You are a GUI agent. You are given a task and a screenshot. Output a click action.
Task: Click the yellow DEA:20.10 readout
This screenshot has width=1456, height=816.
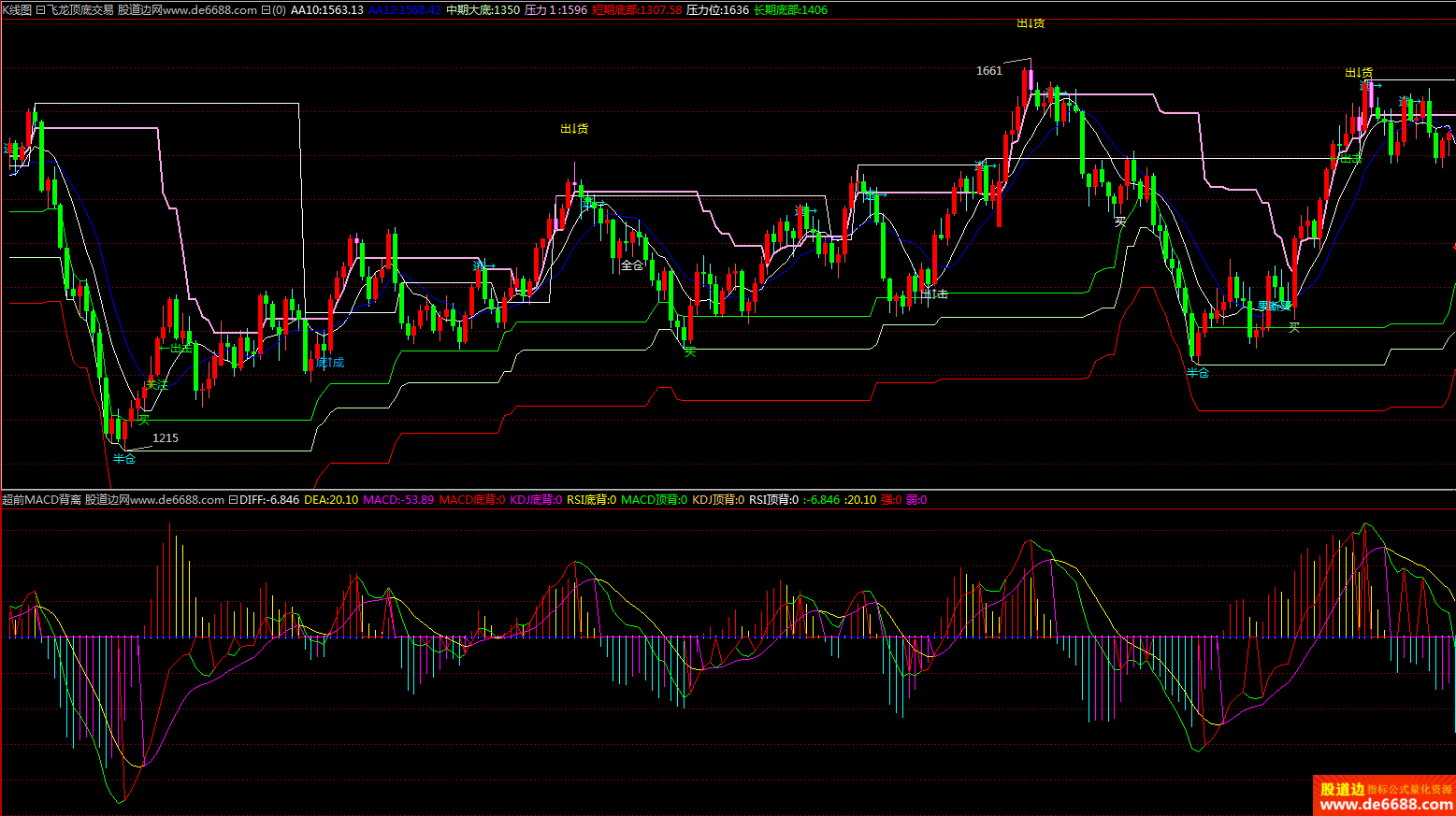[331, 500]
